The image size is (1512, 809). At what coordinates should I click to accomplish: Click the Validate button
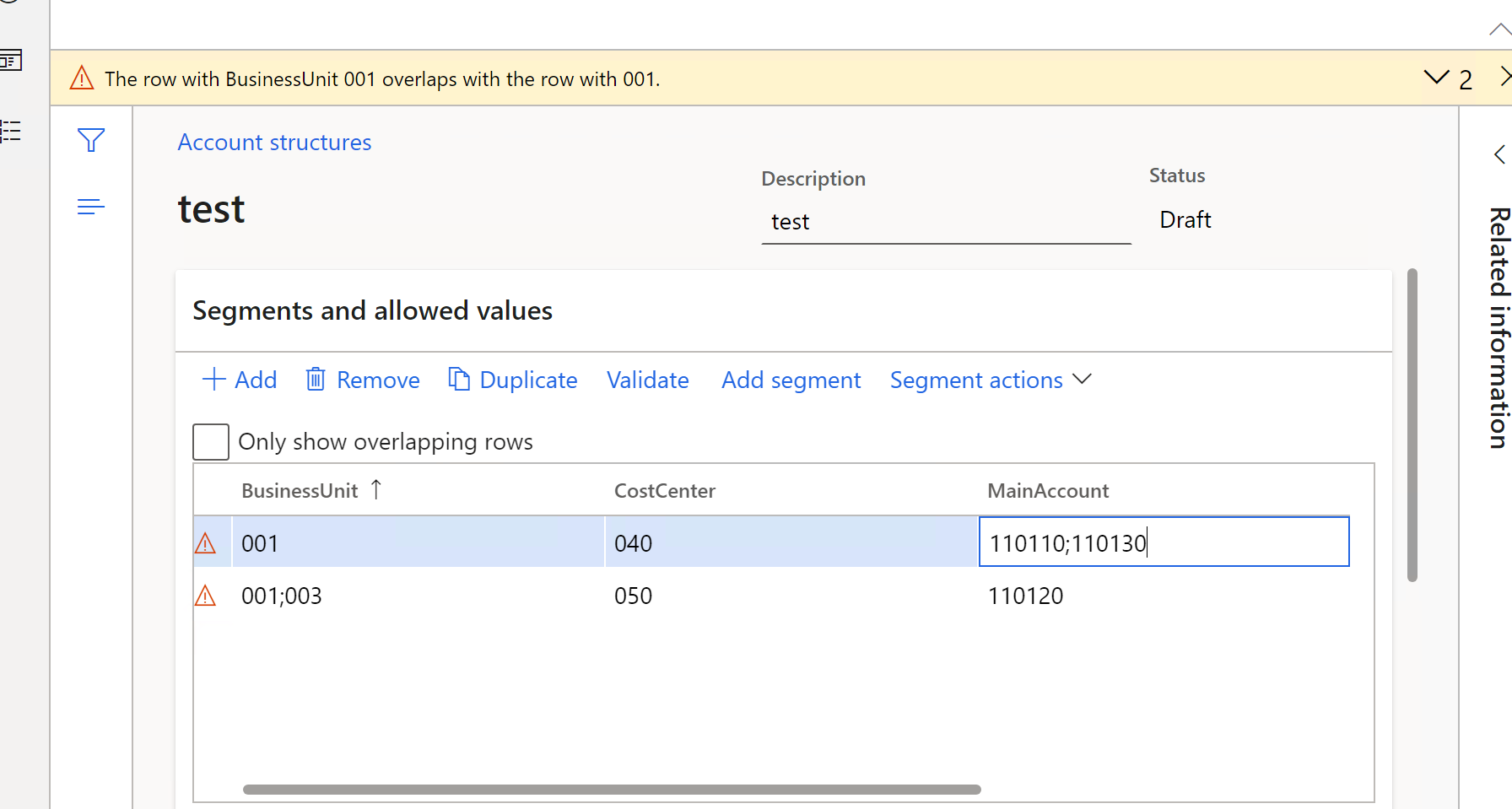[x=648, y=380]
